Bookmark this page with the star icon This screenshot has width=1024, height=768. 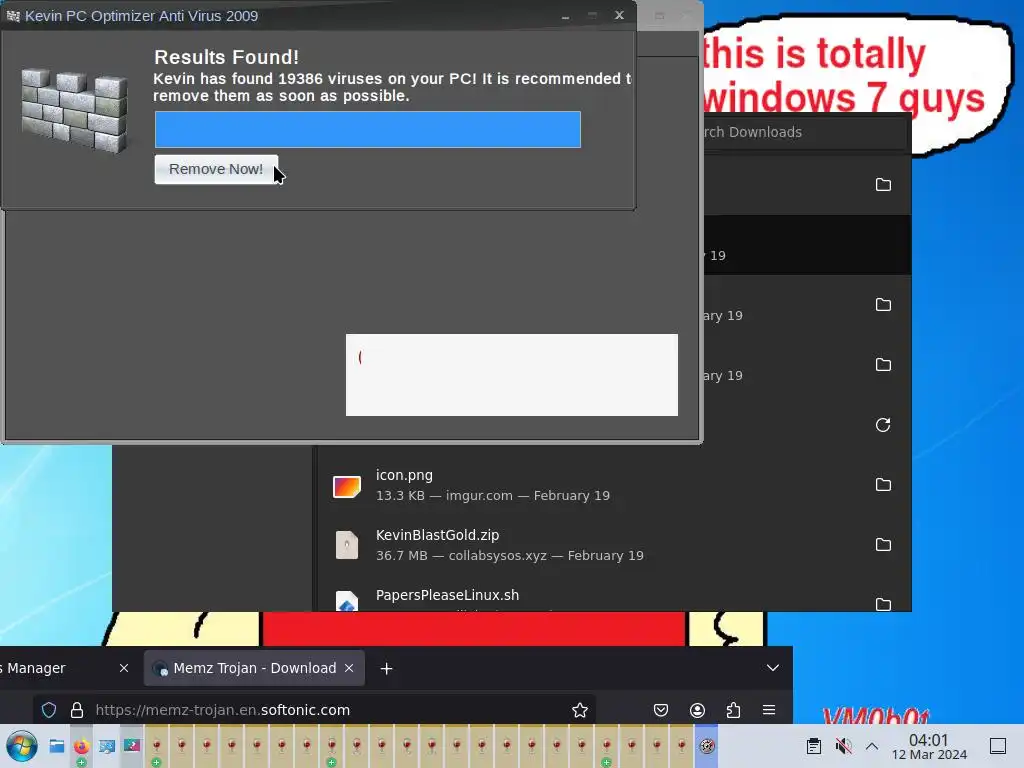[x=580, y=710]
